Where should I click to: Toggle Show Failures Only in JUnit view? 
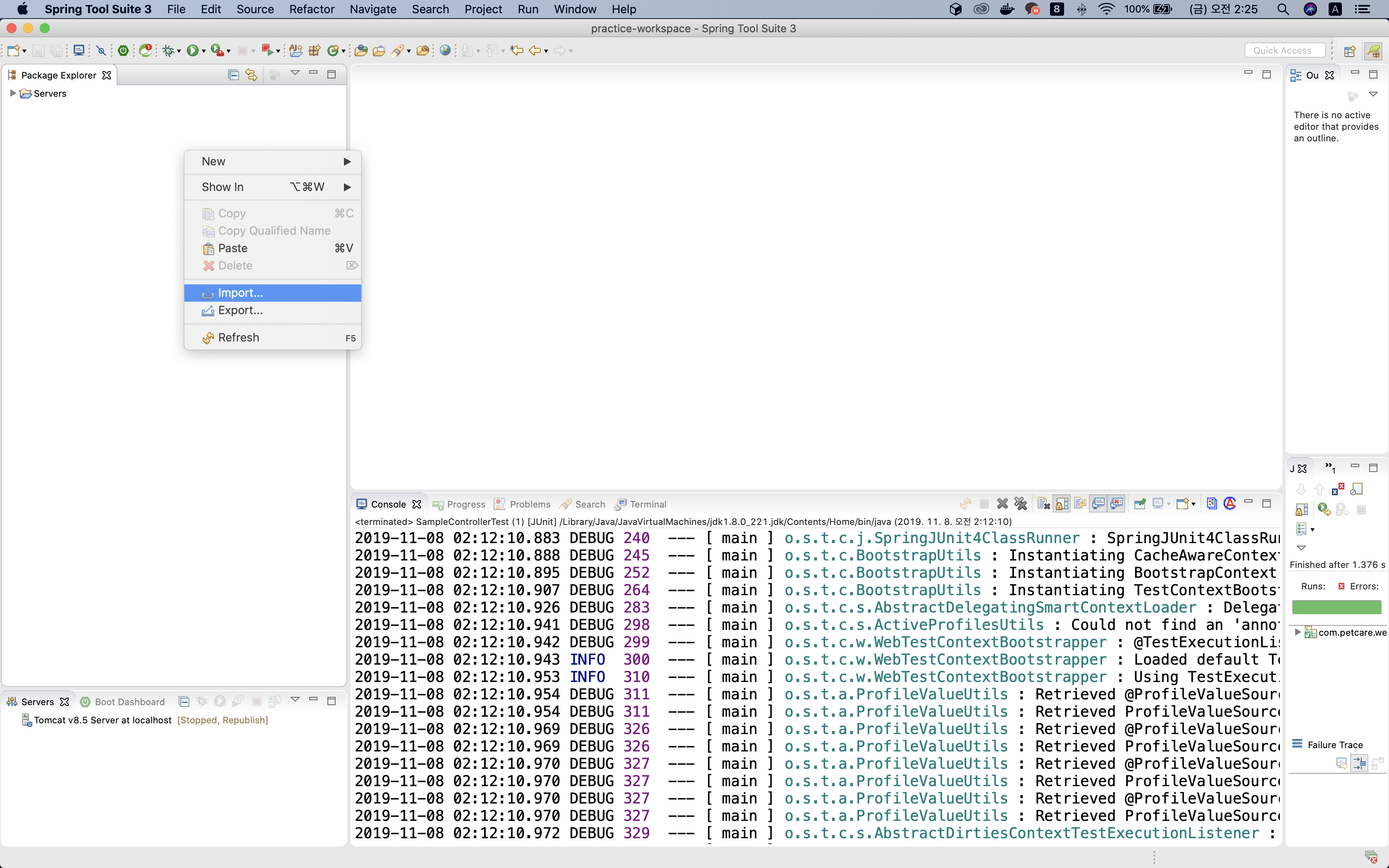(x=1338, y=489)
